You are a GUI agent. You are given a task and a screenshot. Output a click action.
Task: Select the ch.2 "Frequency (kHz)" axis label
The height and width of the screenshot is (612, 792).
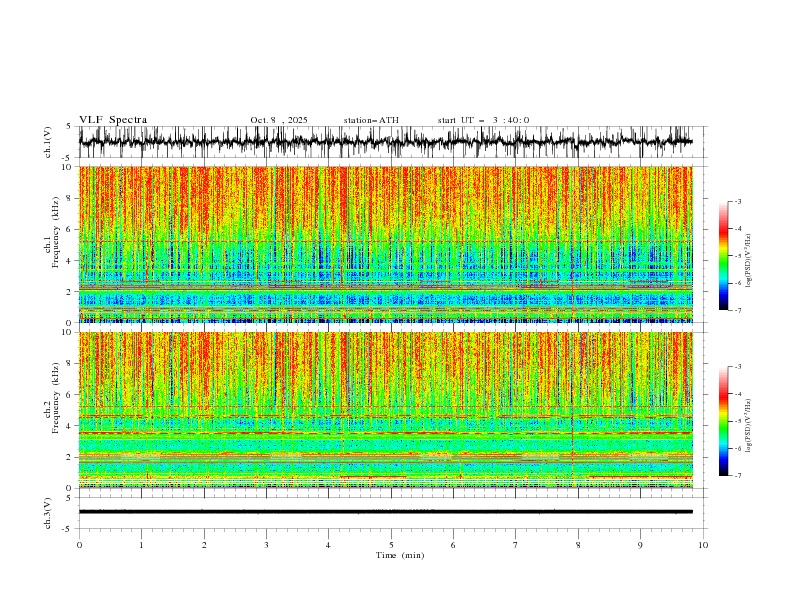(x=56, y=397)
